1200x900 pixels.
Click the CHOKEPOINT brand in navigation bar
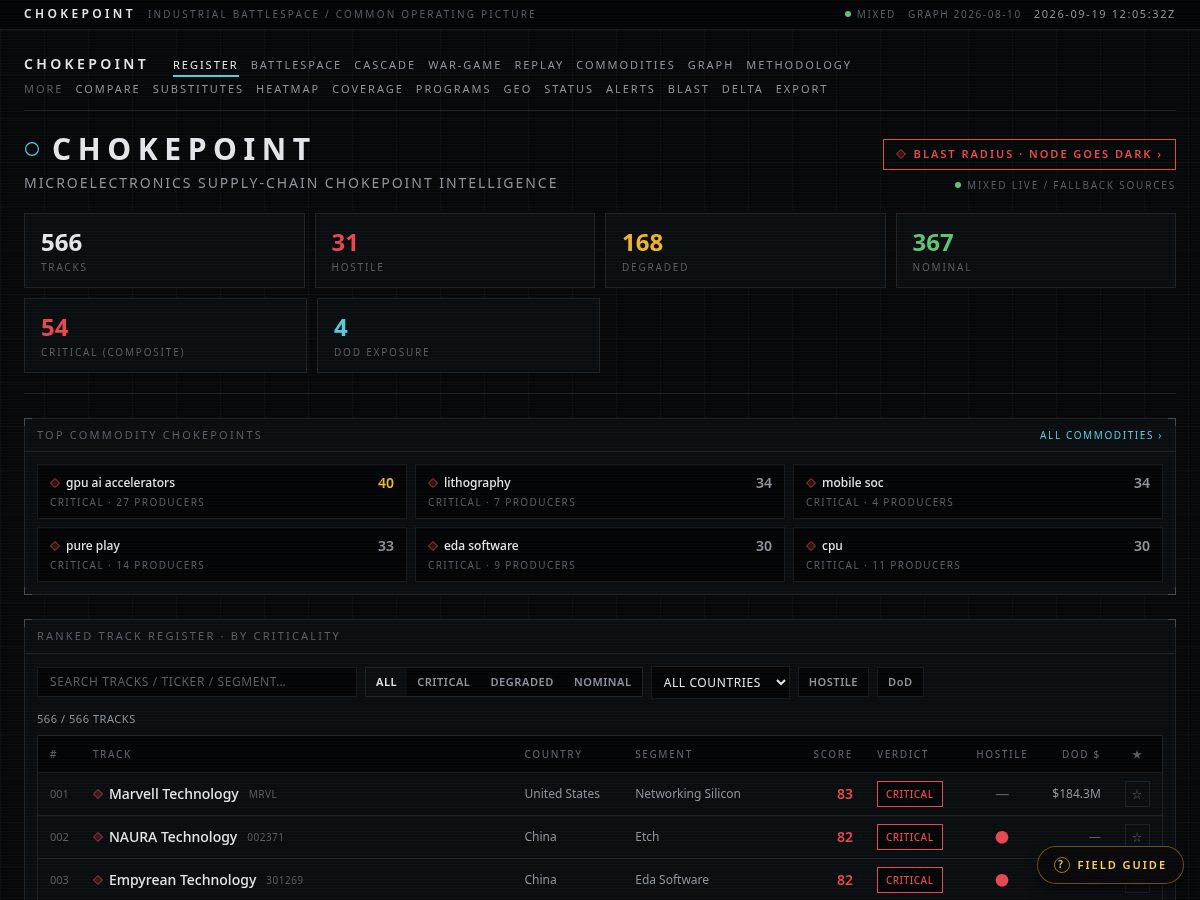(85, 65)
